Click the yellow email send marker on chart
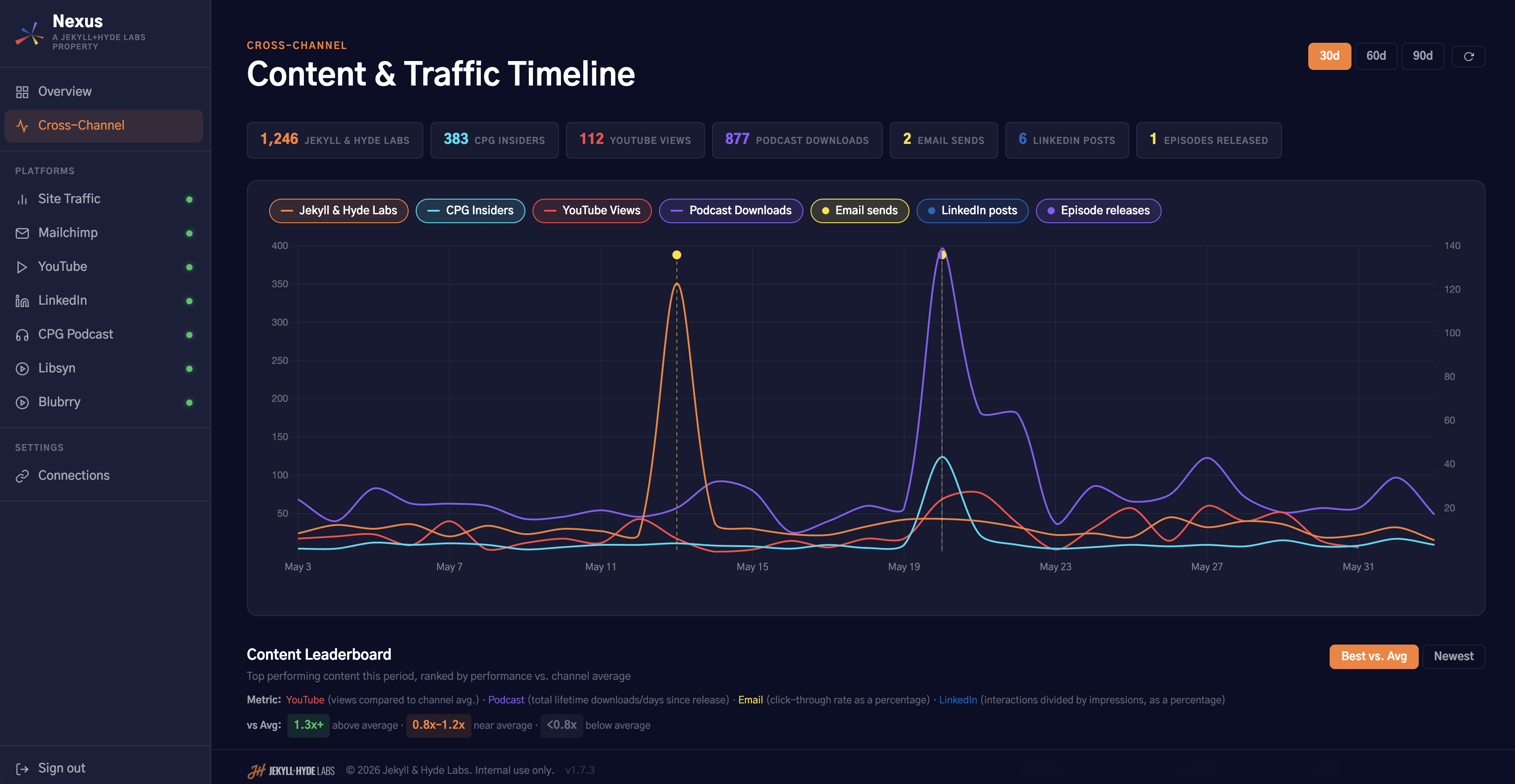This screenshot has width=1515, height=784. tap(676, 255)
